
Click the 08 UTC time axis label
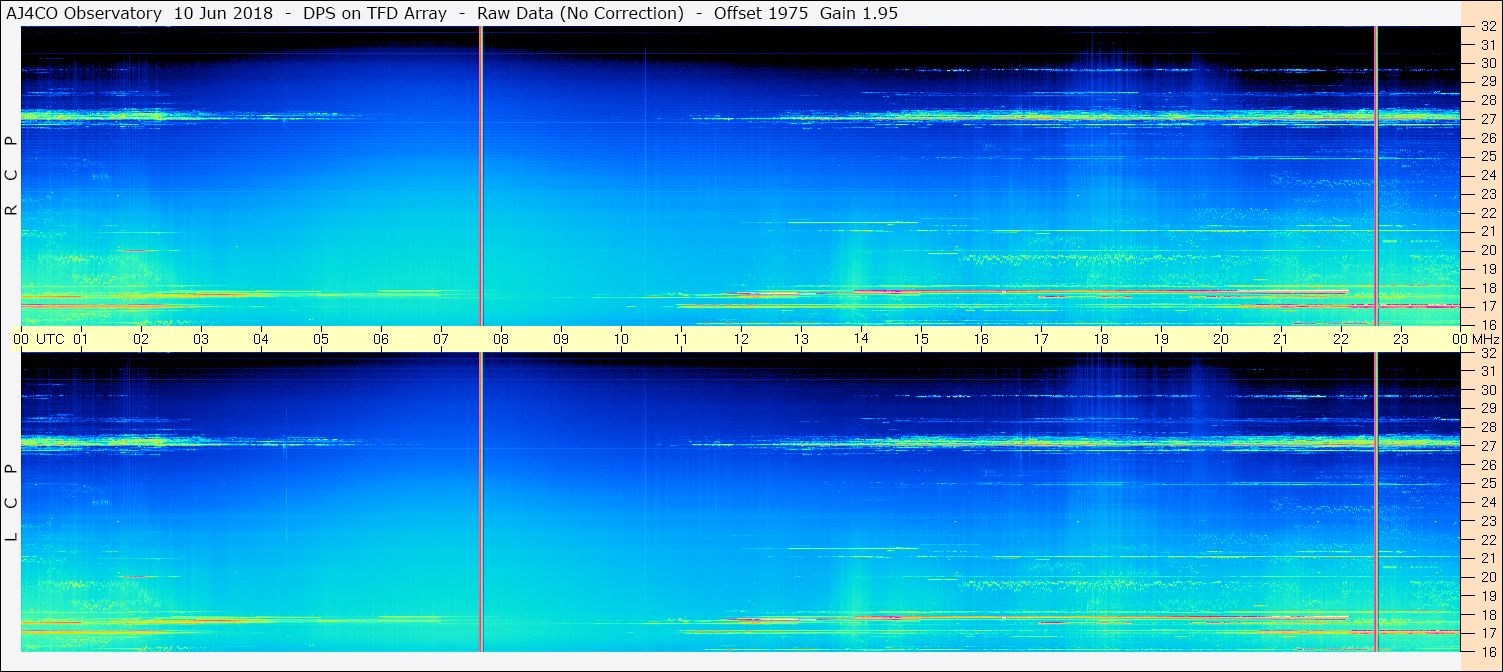tap(501, 340)
